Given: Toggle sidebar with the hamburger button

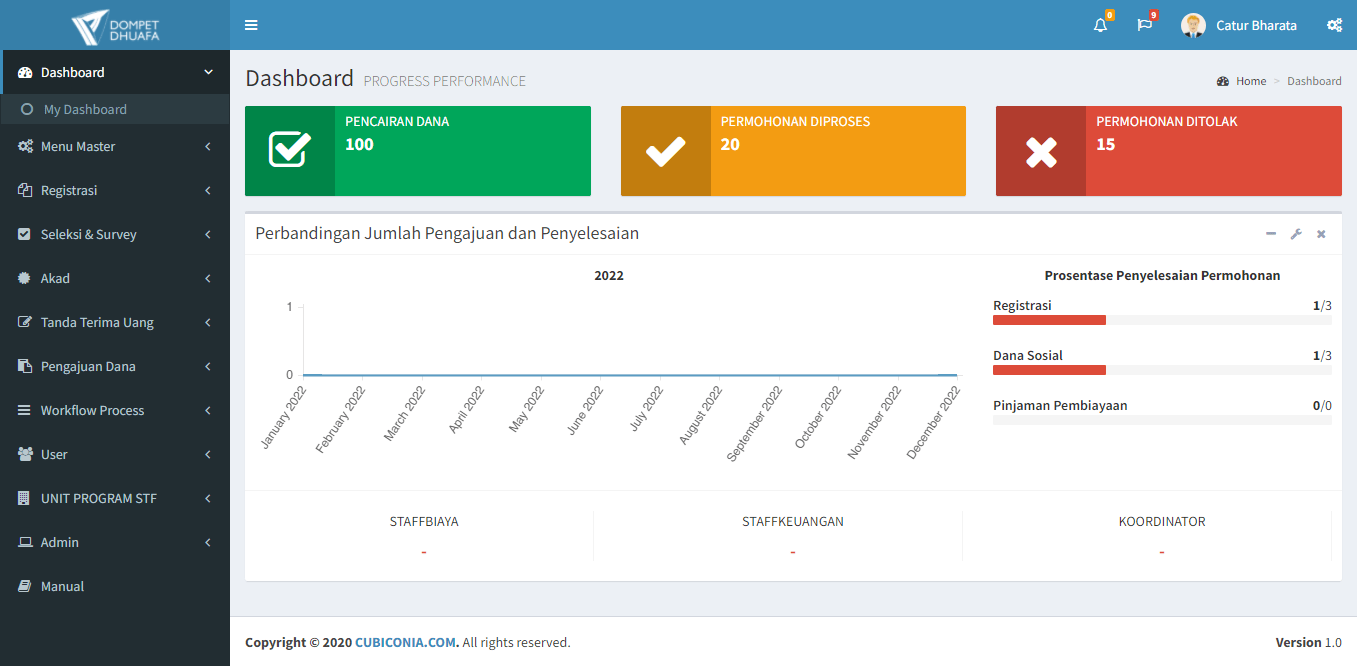Looking at the screenshot, I should coord(251,25).
